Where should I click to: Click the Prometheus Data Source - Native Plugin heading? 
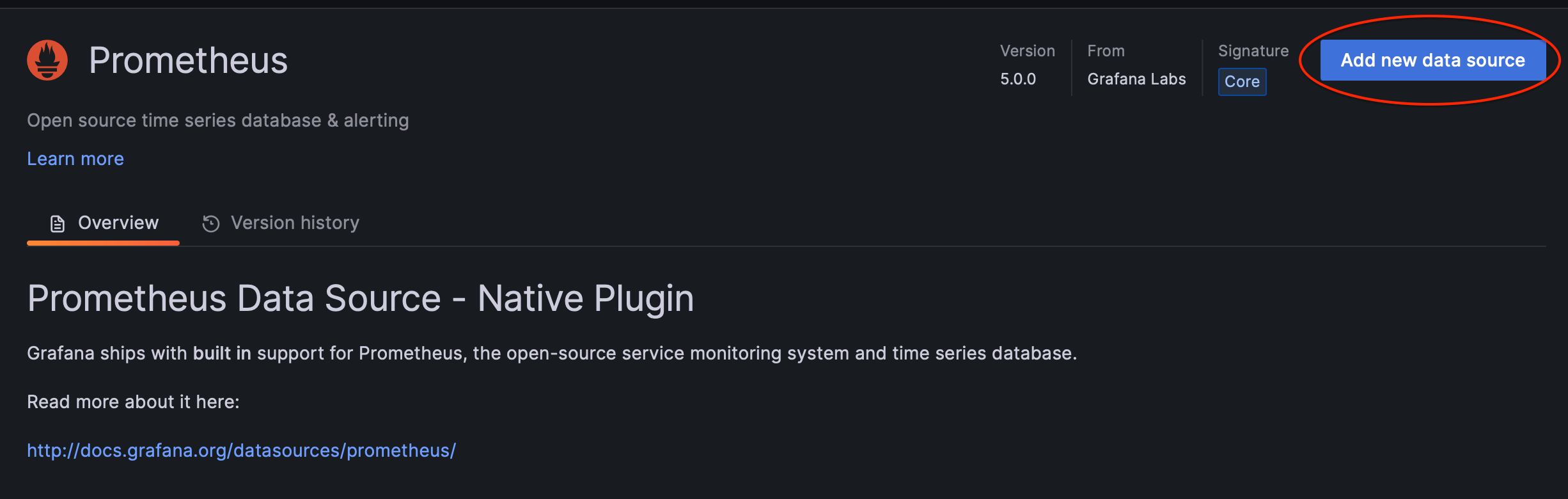[x=360, y=298]
